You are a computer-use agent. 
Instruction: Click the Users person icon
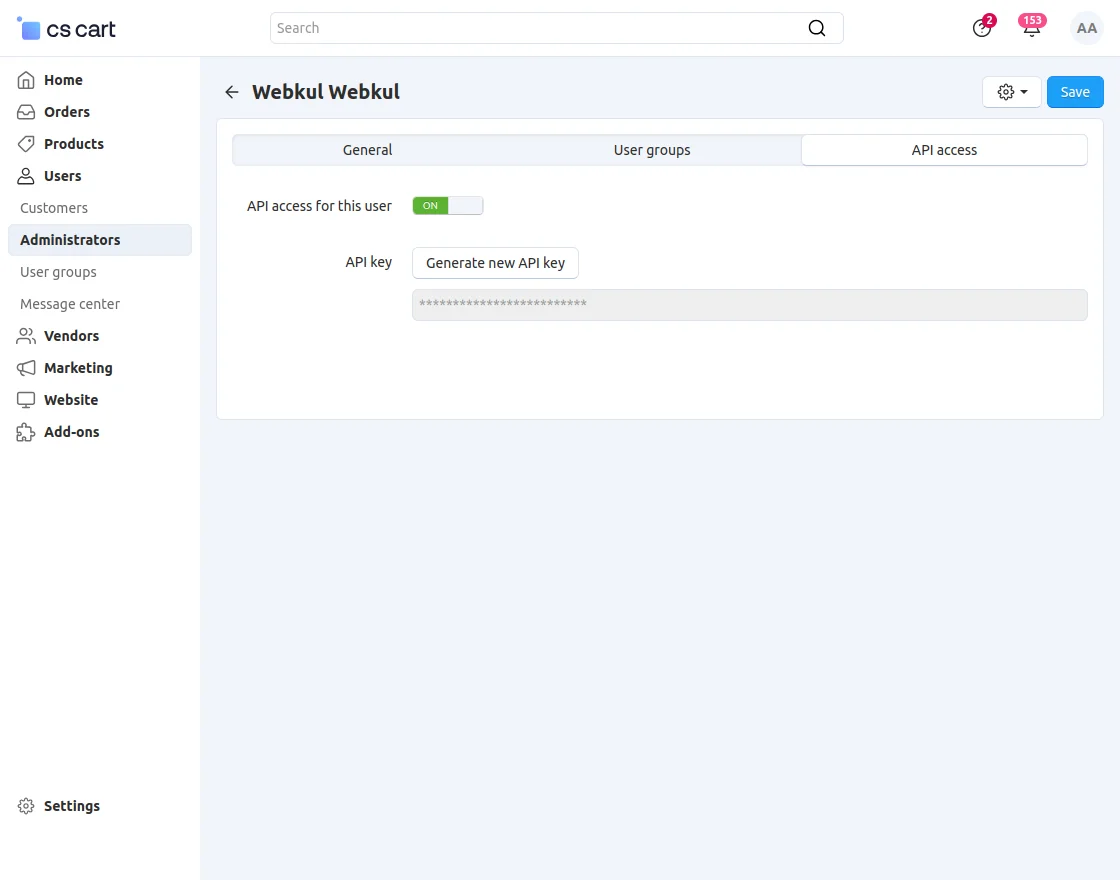[26, 176]
